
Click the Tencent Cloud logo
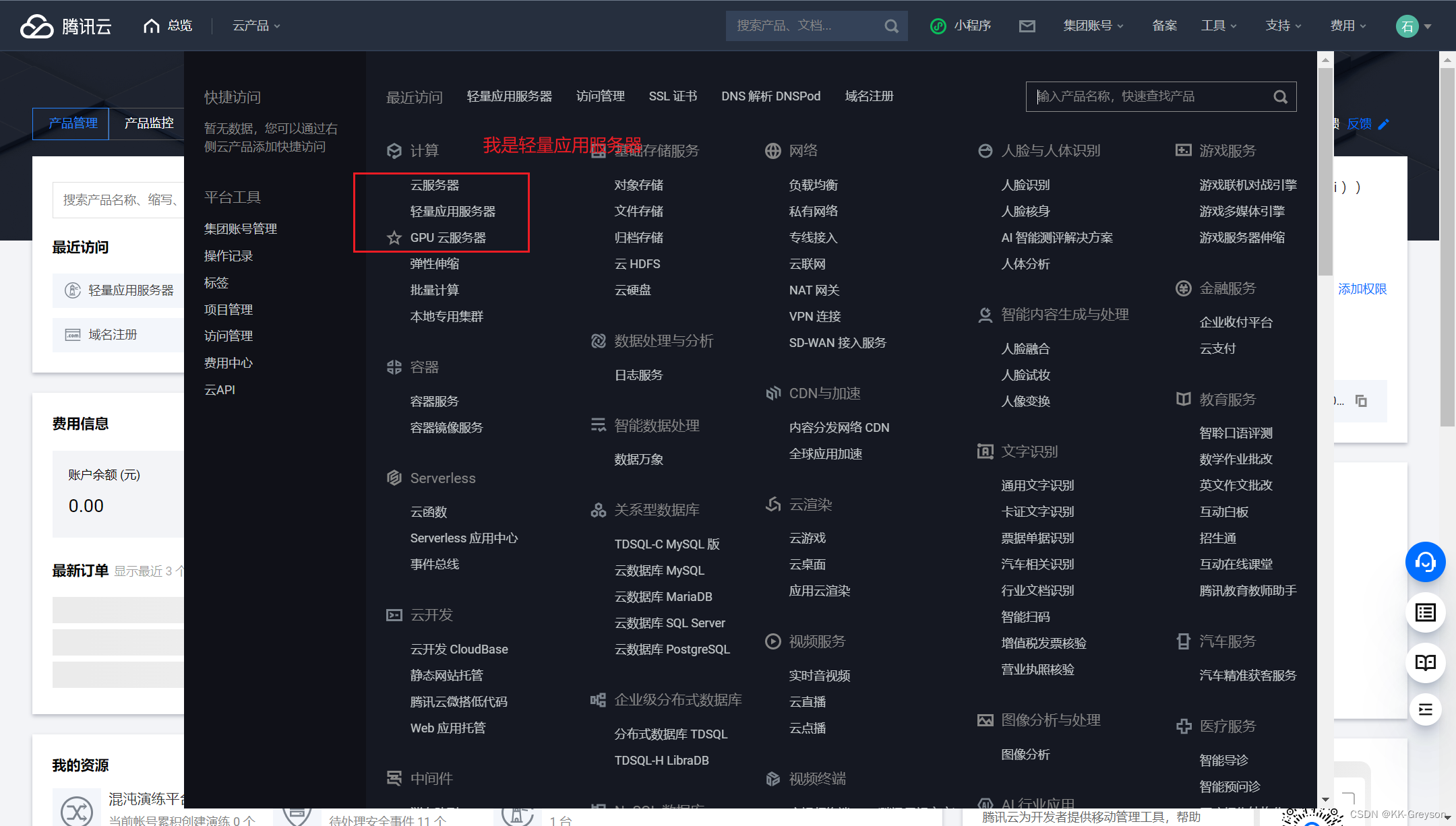pos(66,26)
